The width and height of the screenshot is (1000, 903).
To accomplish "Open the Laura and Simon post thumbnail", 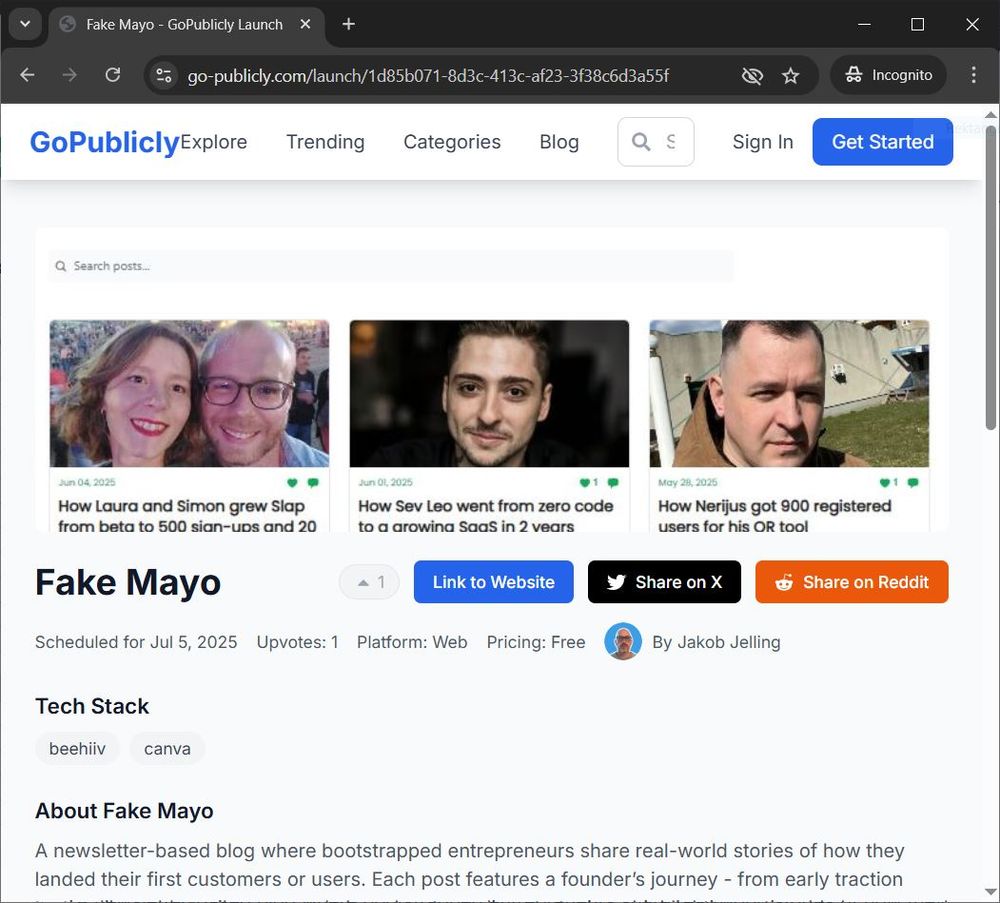I will [x=189, y=393].
